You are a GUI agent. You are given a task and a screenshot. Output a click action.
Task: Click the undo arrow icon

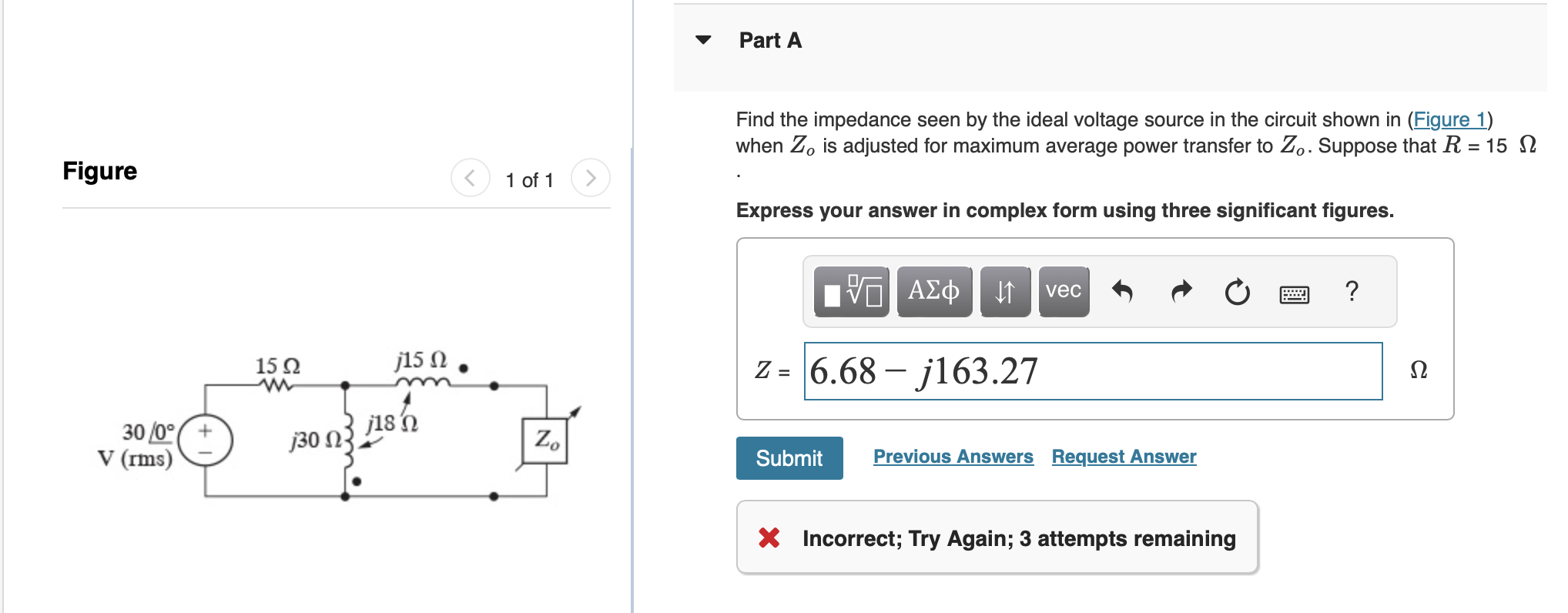coord(1123,291)
